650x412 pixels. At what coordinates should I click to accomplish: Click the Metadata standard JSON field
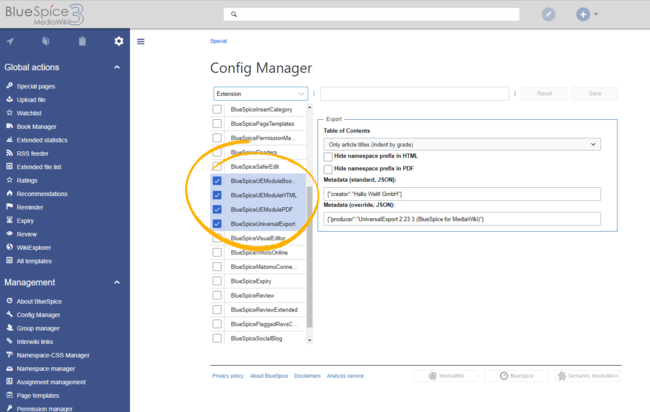(462, 194)
